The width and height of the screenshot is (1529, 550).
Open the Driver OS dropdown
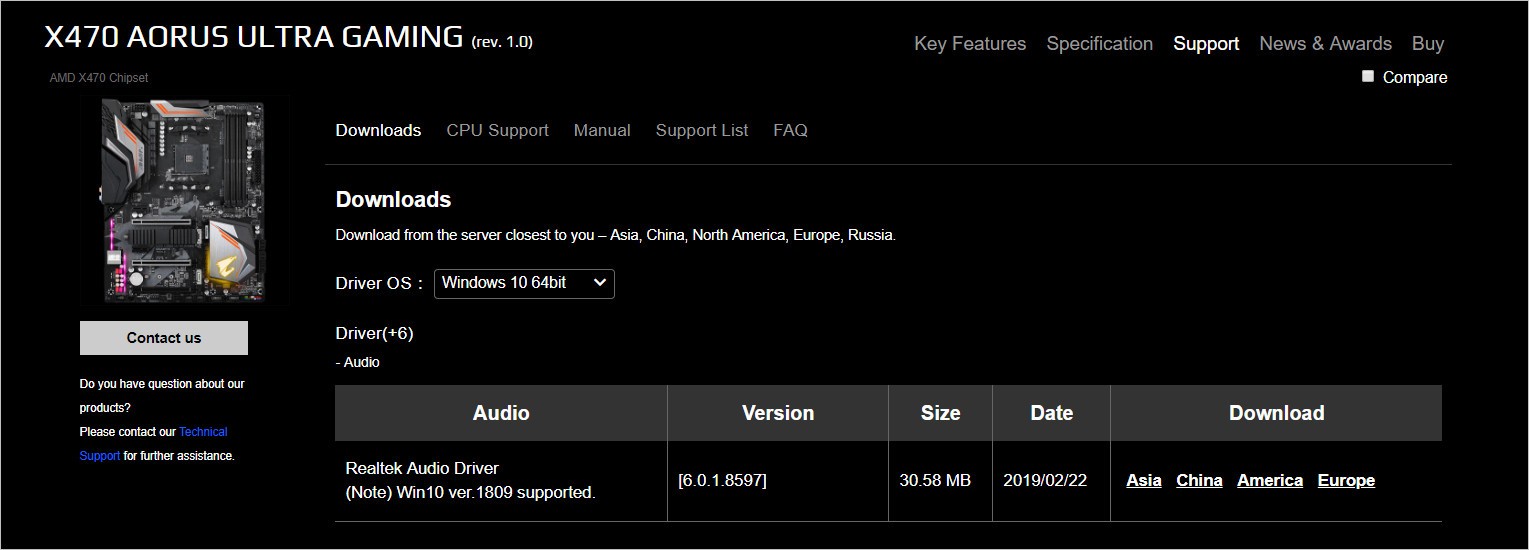524,283
